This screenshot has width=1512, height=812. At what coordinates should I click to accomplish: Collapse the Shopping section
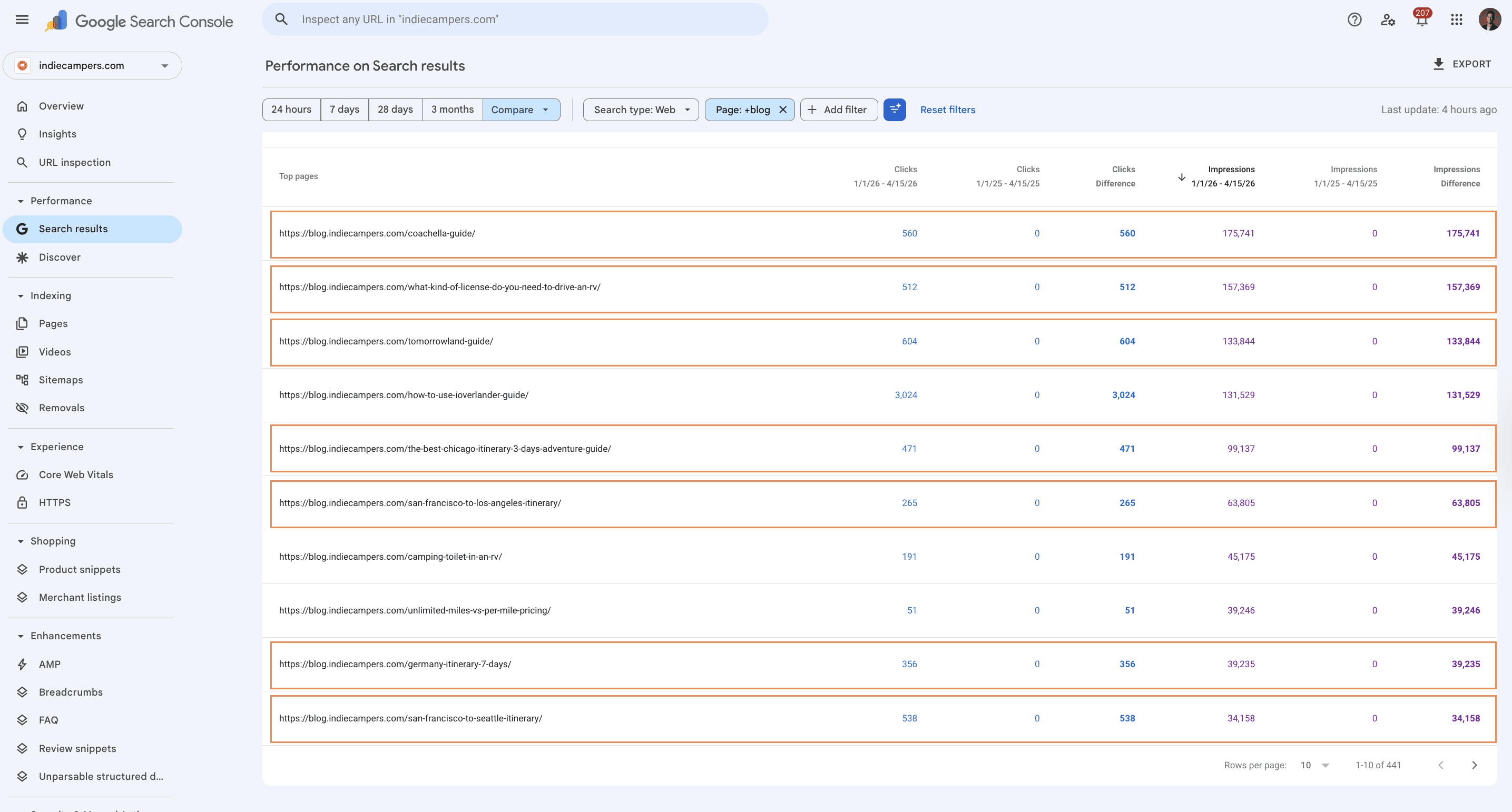pyautogui.click(x=21, y=541)
